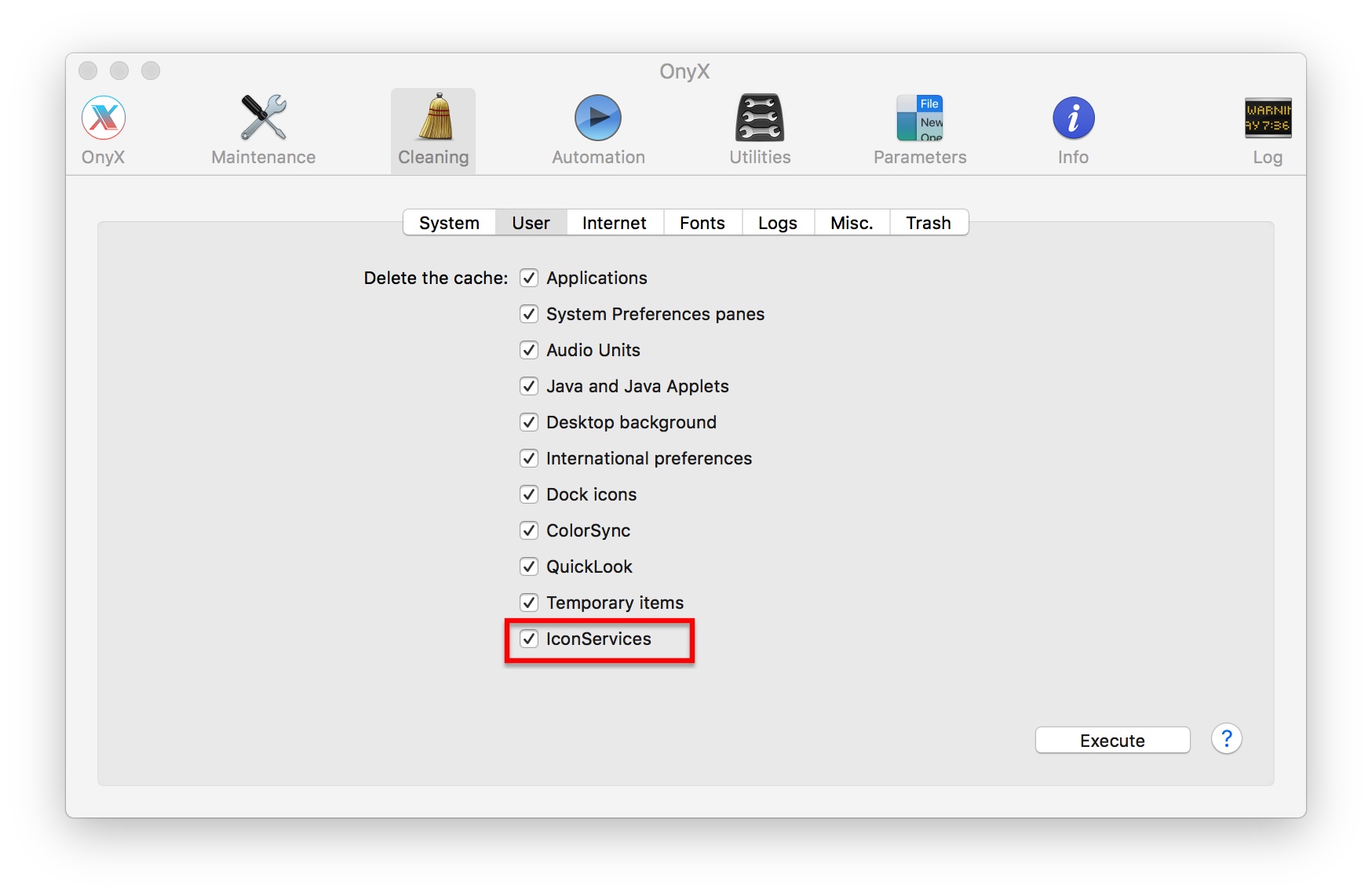Switch to the Fonts tab
The width and height of the screenshot is (1372, 896).
(x=702, y=223)
